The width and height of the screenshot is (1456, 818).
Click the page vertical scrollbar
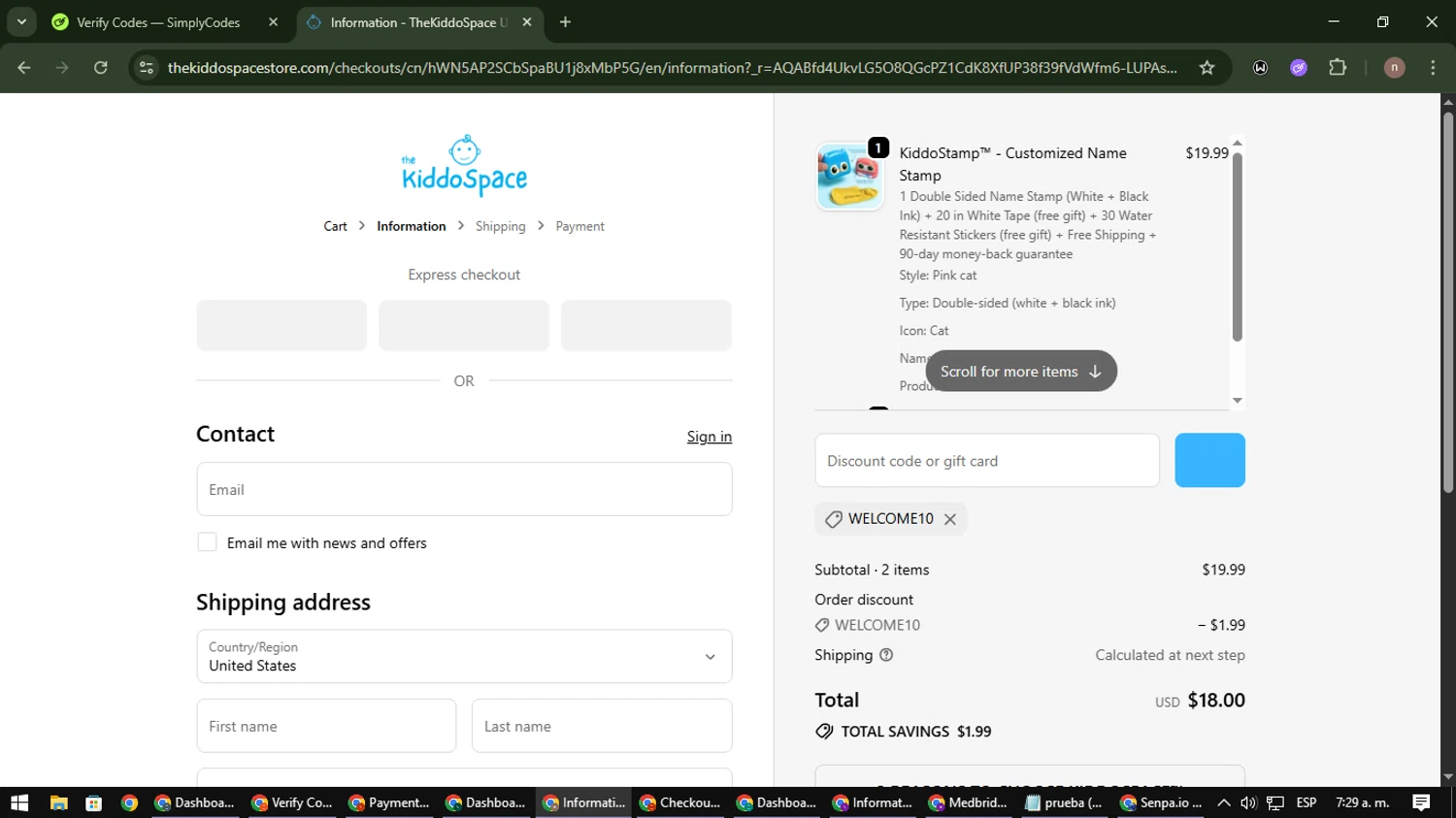click(x=1448, y=301)
